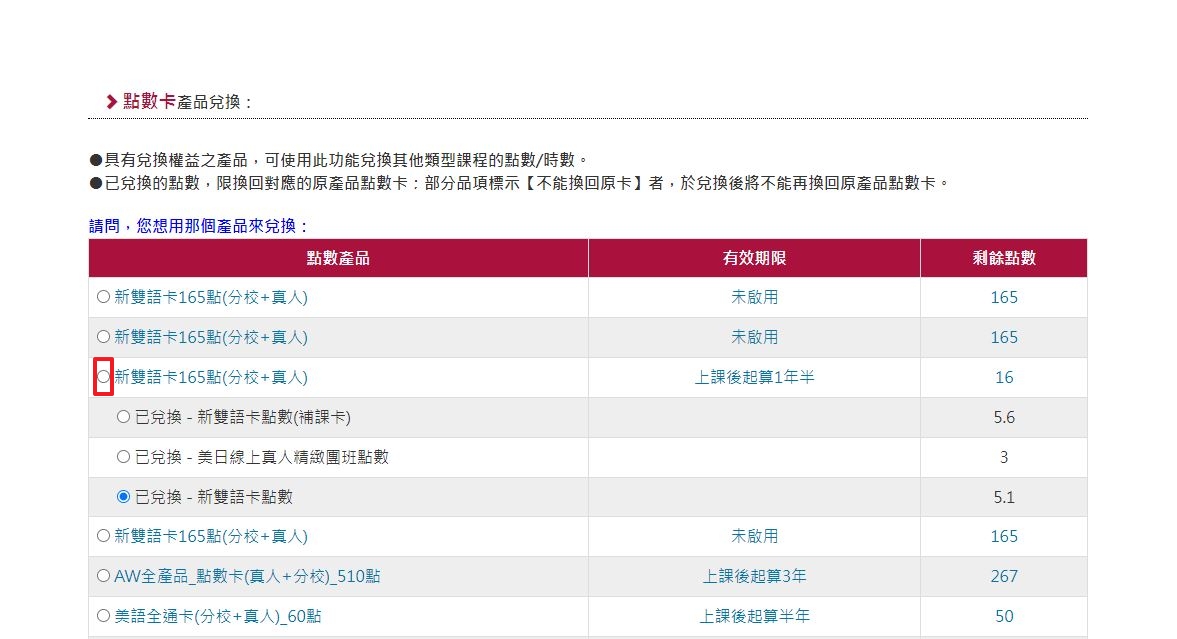Click the remaining points value 16
Viewport: 1177px width, 639px height.
click(x=1004, y=377)
